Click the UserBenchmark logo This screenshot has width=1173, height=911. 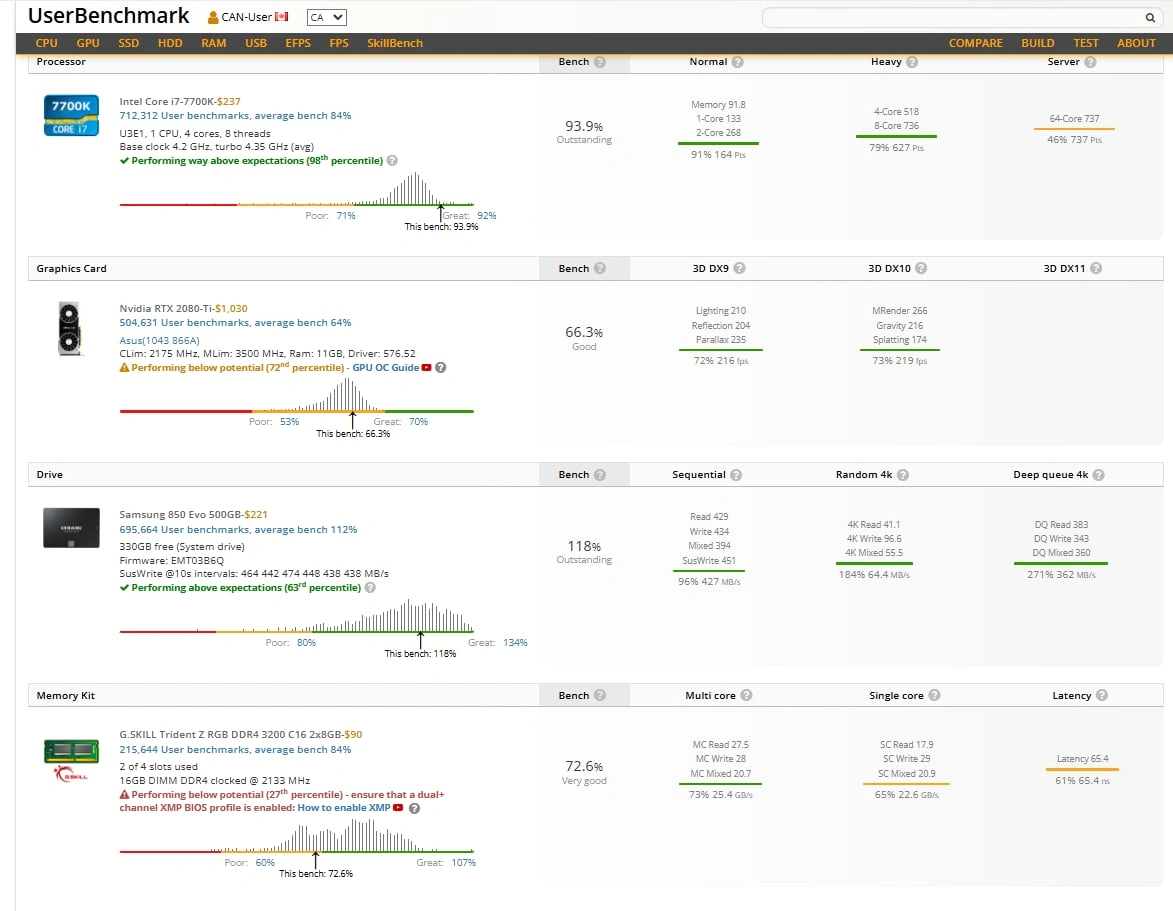[x=108, y=16]
